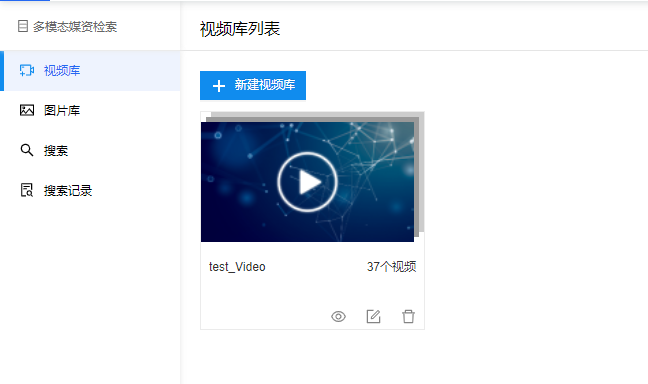Viewport: 648px width, 384px height.
Task: Click the 多模态媒资检索 title text
Action: pos(75,26)
